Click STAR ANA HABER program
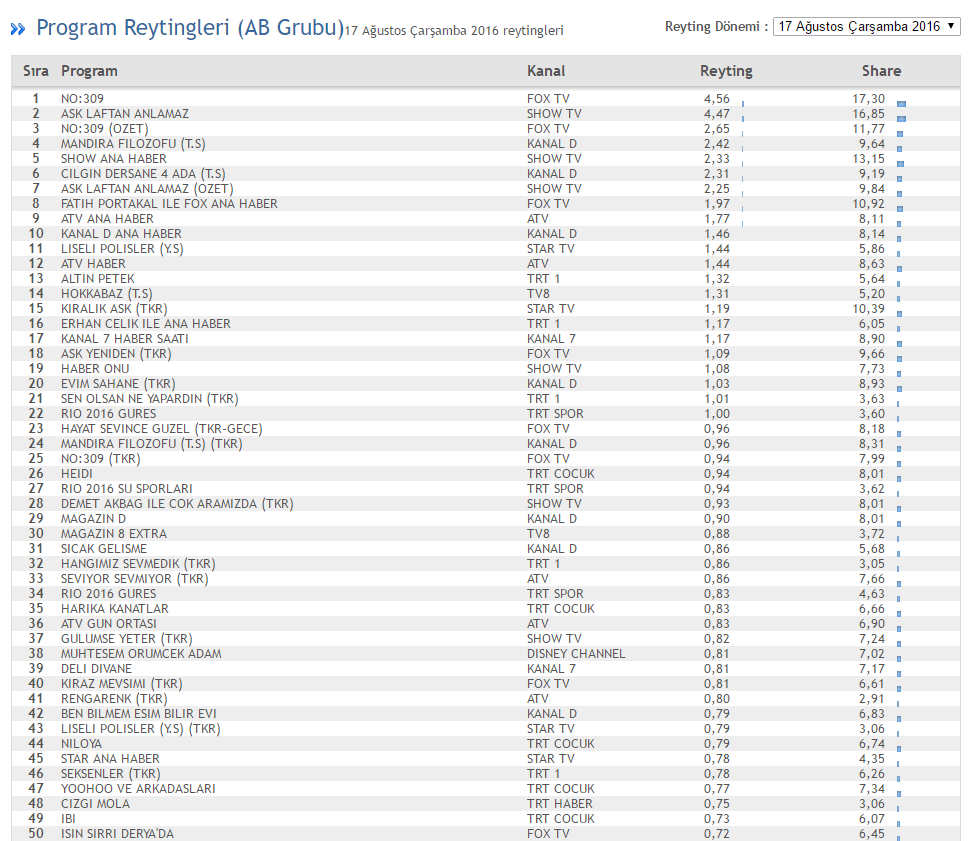This screenshot has width=971, height=841. [110, 759]
